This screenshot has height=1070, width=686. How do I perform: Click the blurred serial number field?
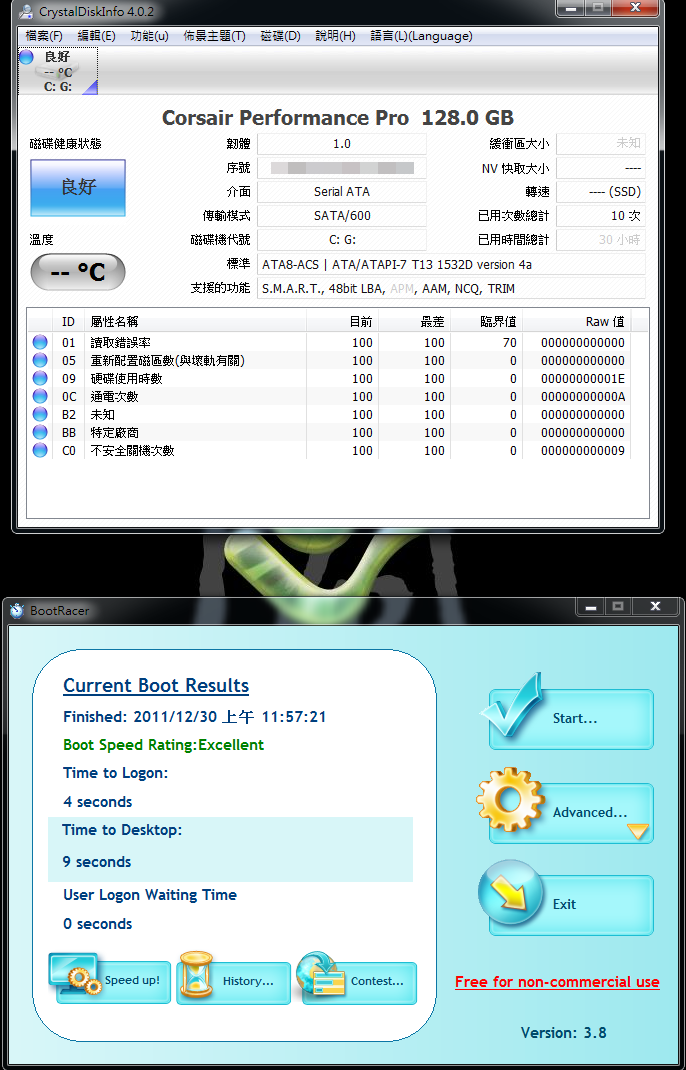(342, 168)
